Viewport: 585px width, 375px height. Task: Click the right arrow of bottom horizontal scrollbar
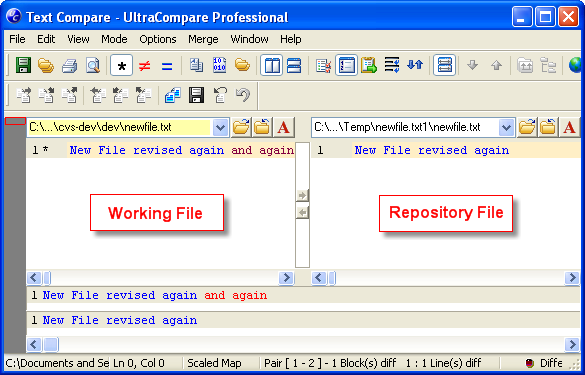572,344
